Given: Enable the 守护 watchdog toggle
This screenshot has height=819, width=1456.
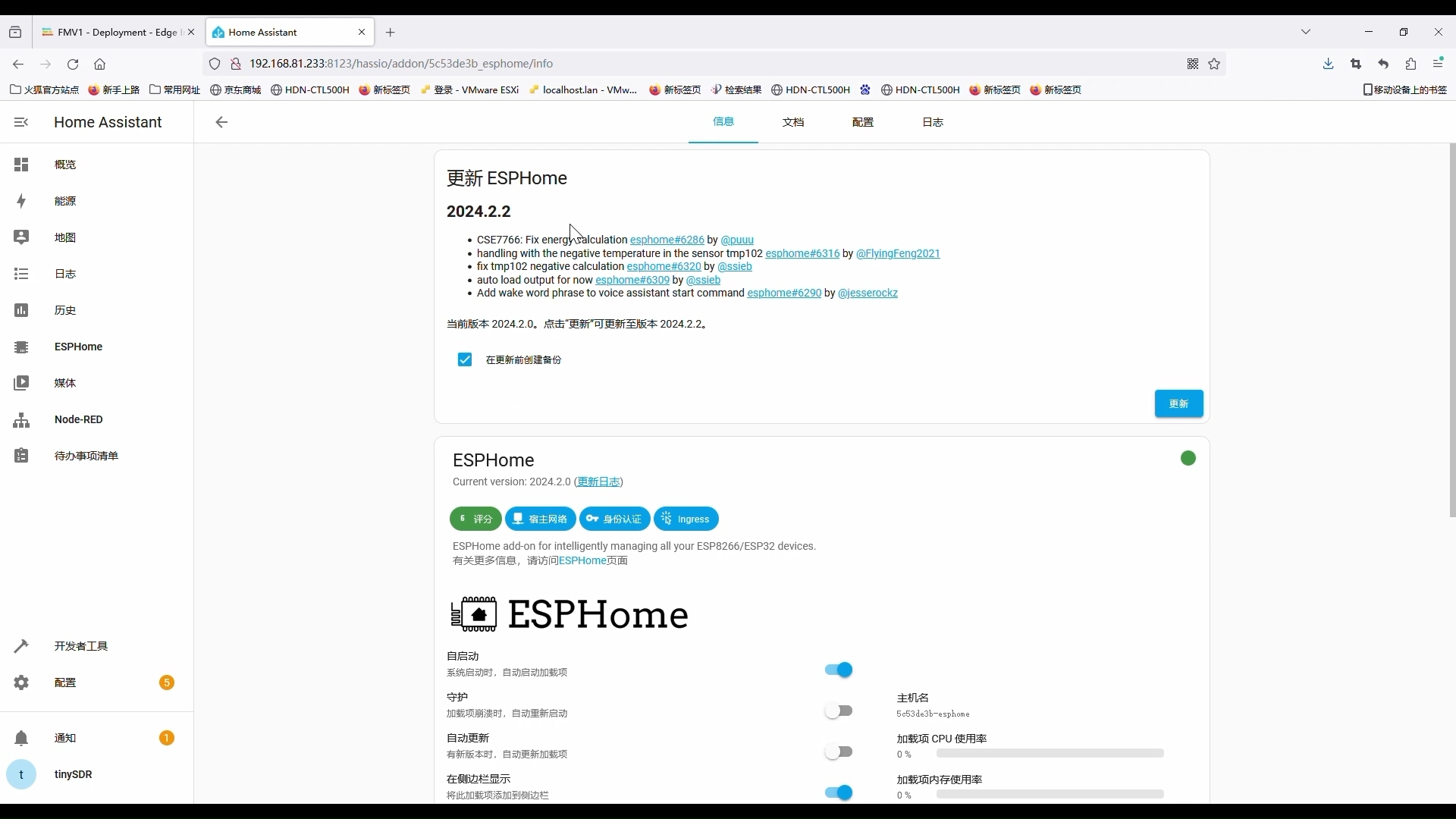Looking at the screenshot, I should (839, 711).
